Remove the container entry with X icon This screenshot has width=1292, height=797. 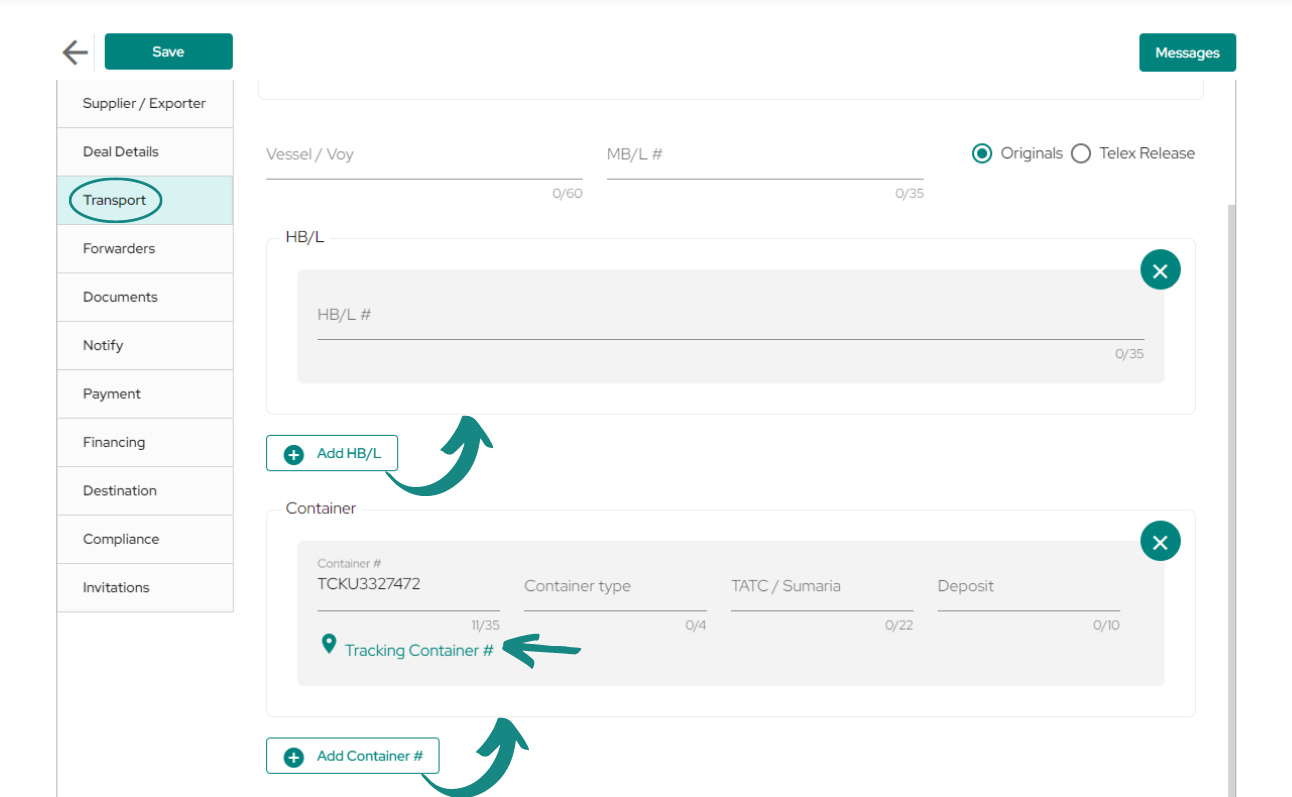pos(1160,541)
